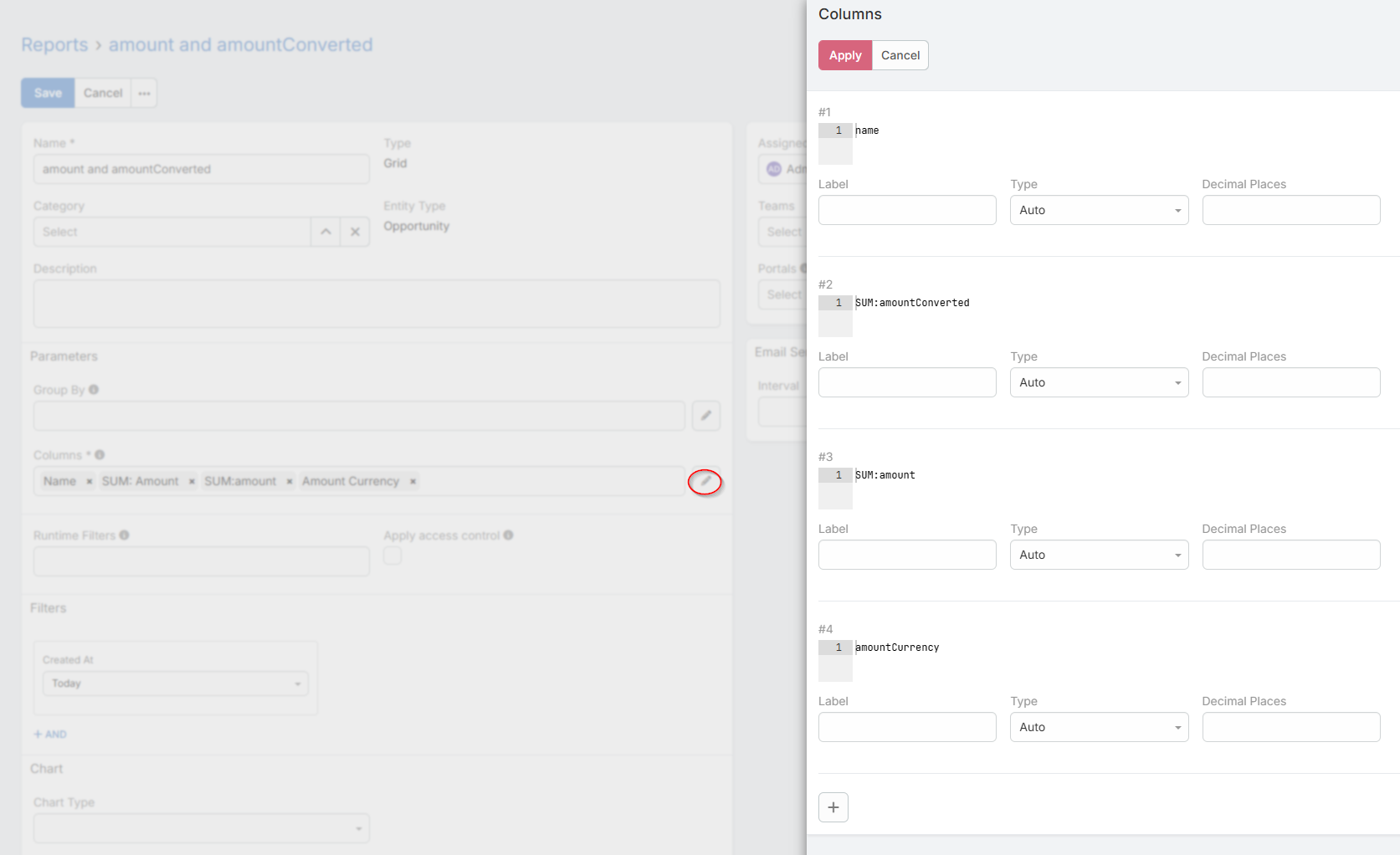Screen dimensions: 1400x855
Task: Toggle the Apply access control checkbox
Action: [392, 555]
